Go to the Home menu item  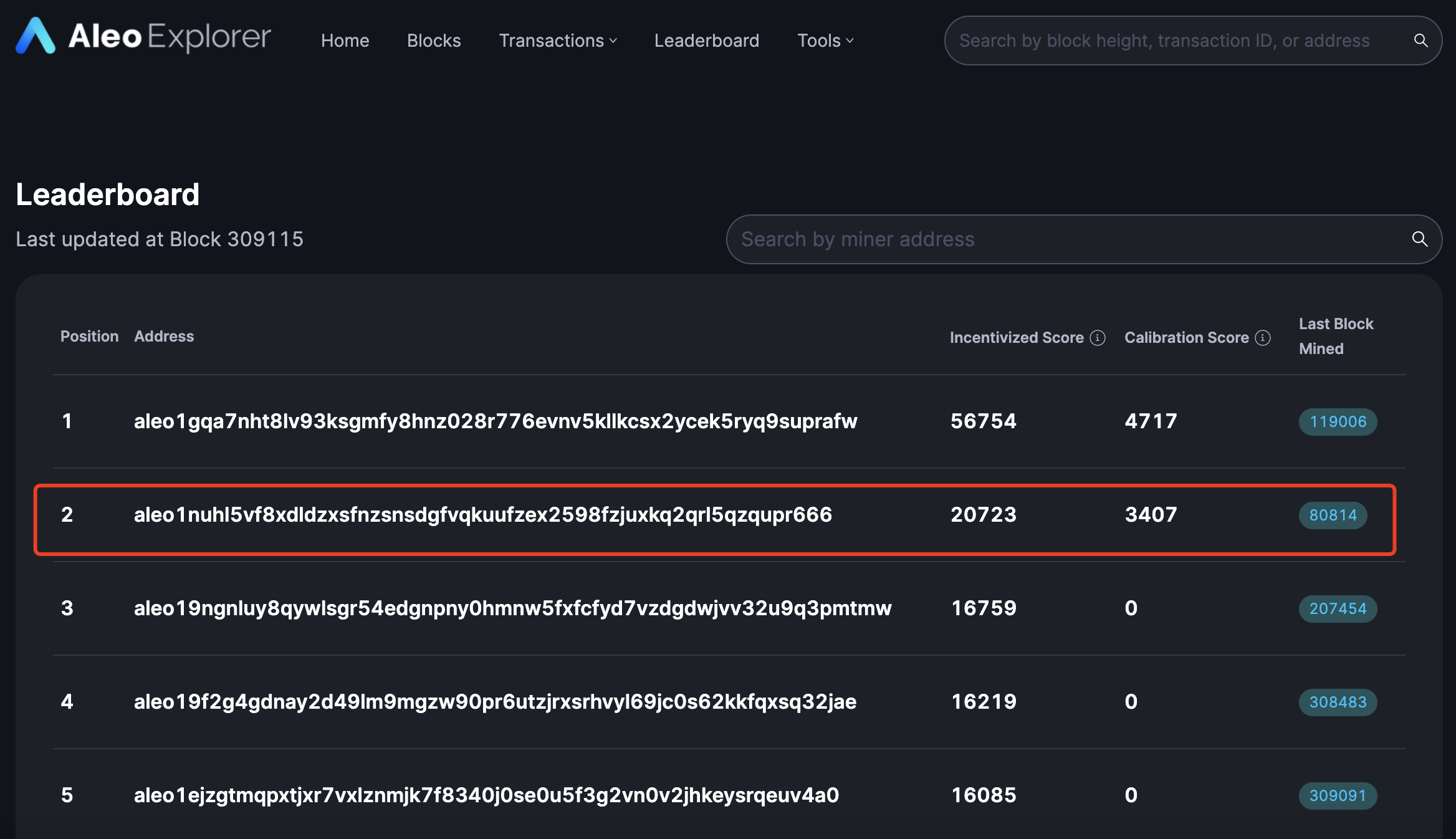(x=345, y=40)
